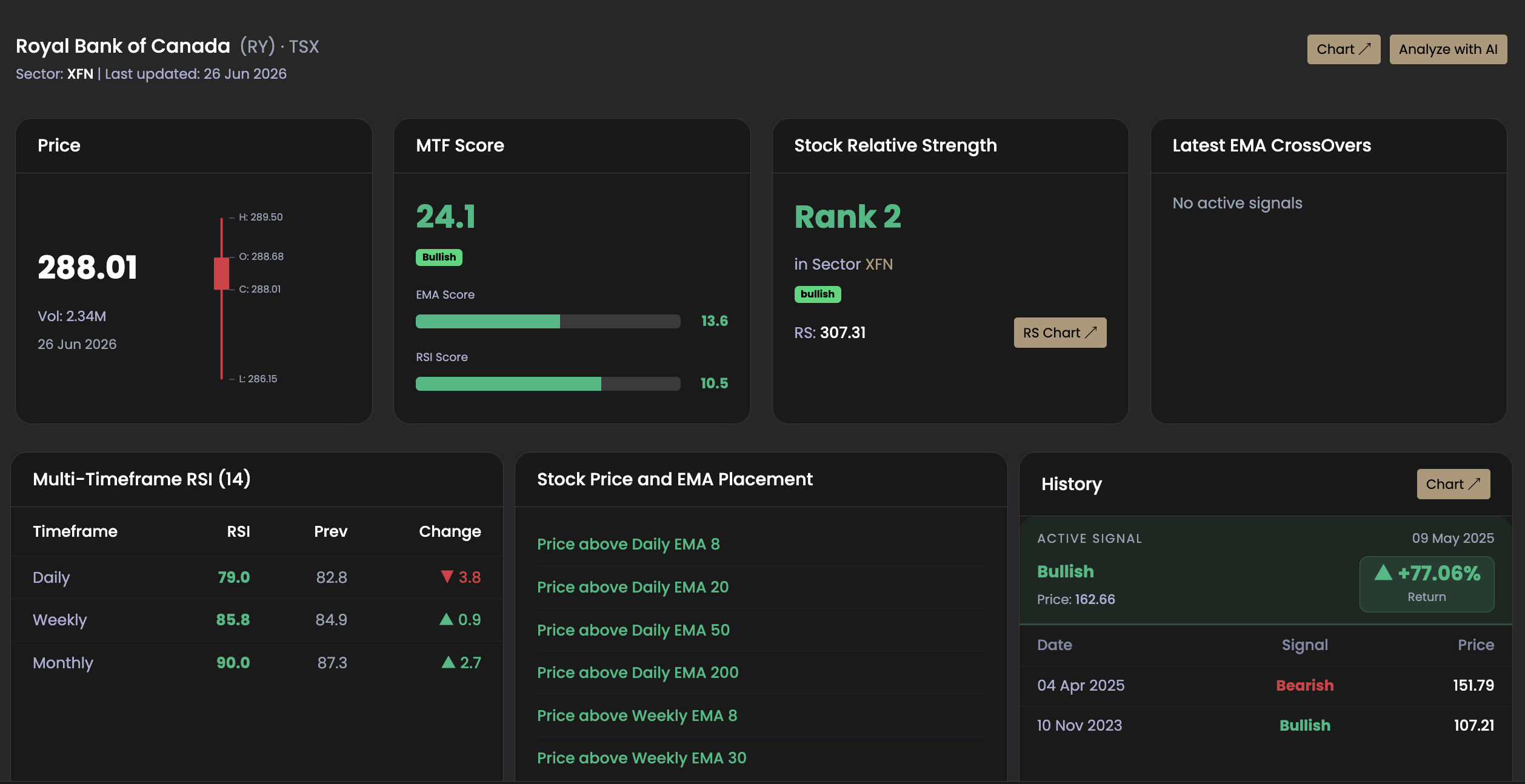Click the Royal Bank of Canada title
This screenshot has width=1525, height=784.
123,46
